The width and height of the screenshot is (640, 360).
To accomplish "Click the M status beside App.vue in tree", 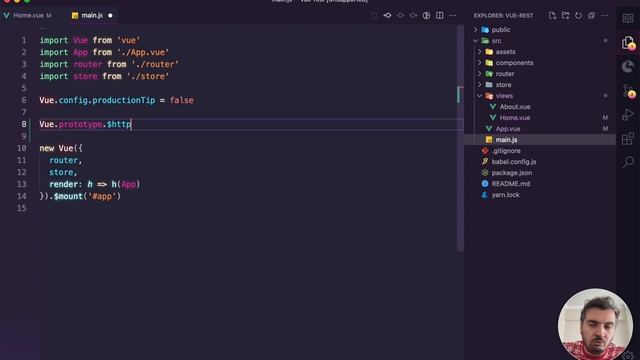I will (605, 129).
